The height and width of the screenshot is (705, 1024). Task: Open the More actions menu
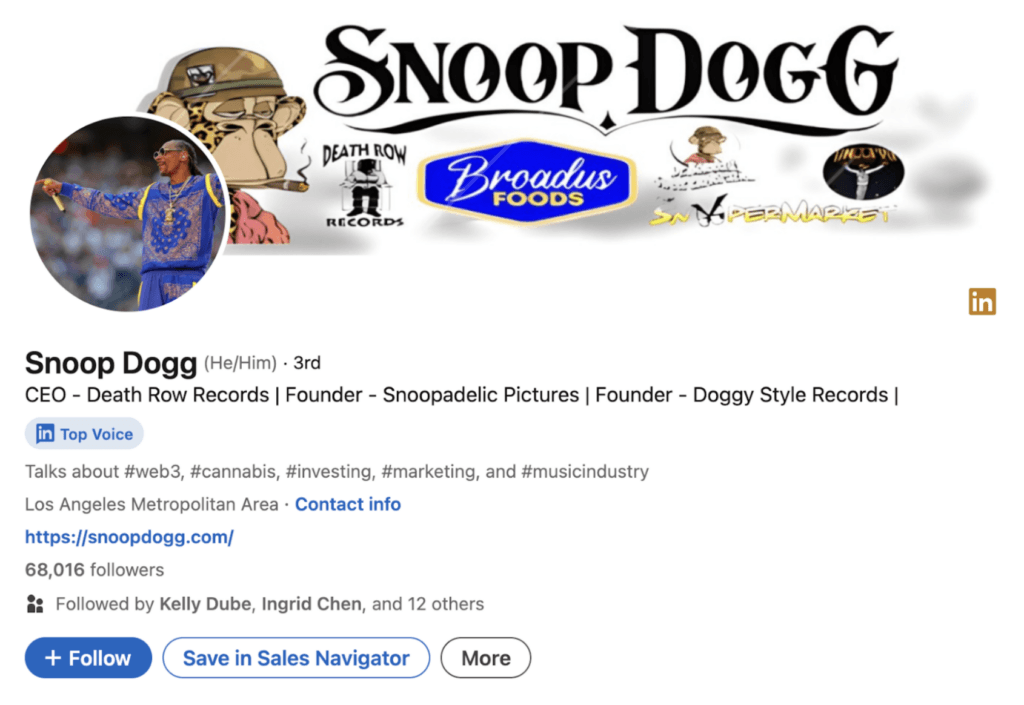pyautogui.click(x=486, y=658)
